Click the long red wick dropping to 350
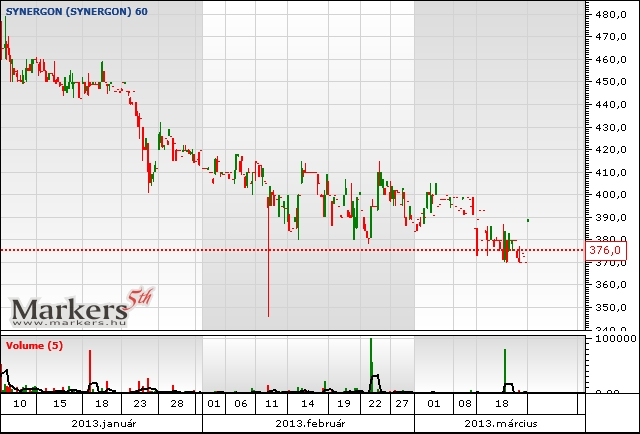 point(269,261)
